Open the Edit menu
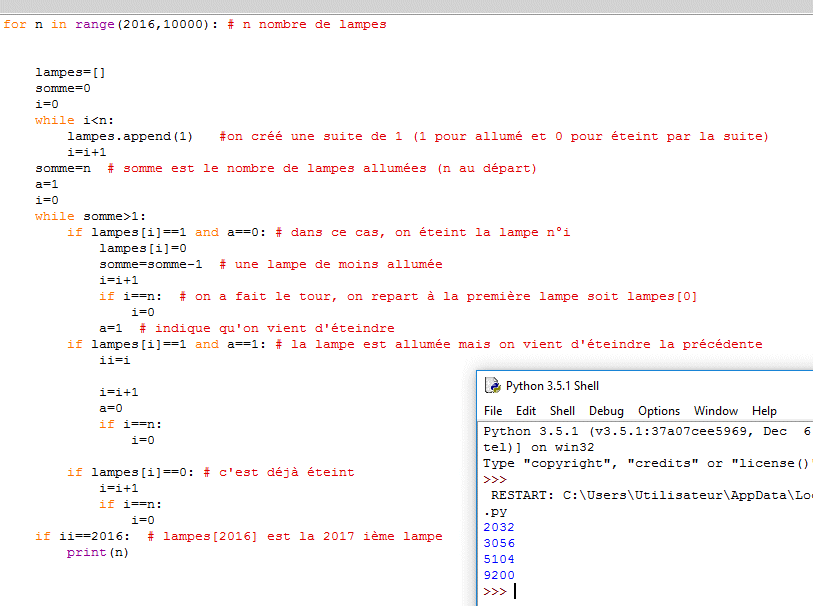 click(x=526, y=411)
